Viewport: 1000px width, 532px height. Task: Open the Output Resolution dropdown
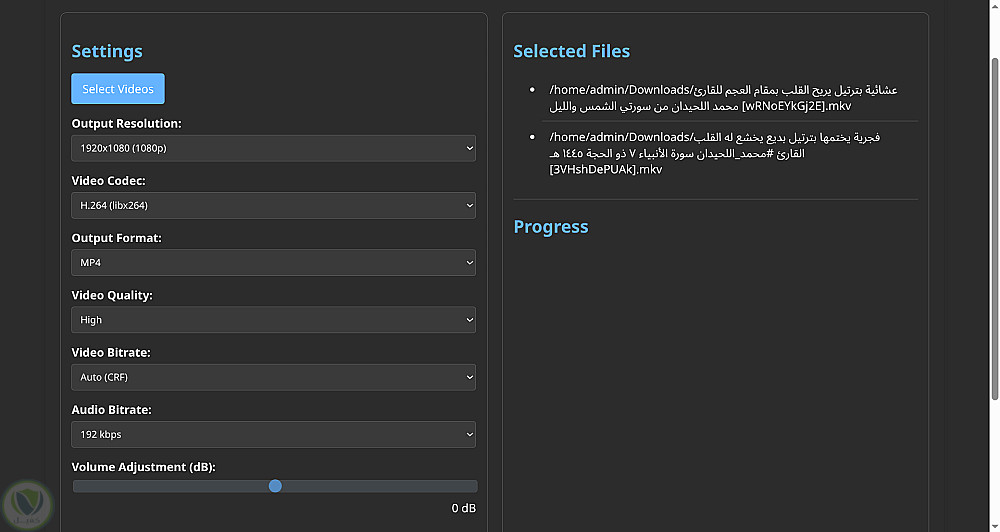click(273, 148)
